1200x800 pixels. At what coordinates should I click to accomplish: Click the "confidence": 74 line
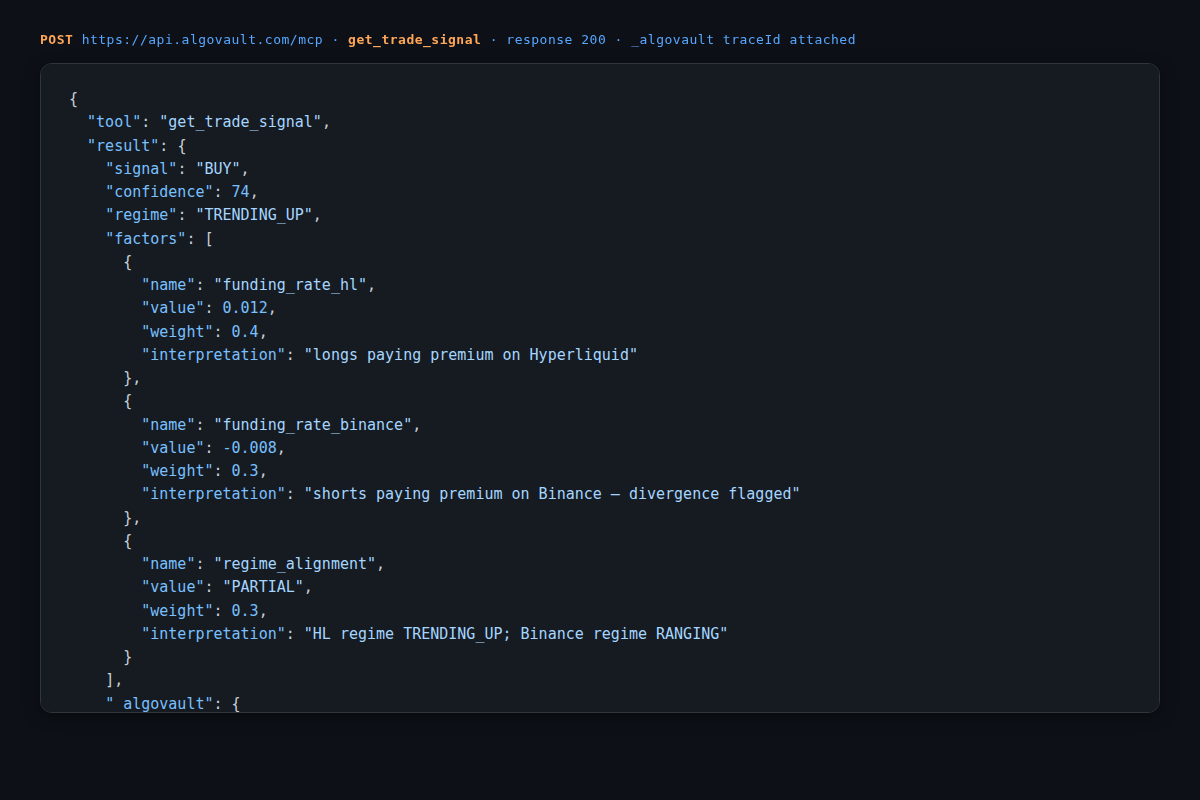coord(182,191)
